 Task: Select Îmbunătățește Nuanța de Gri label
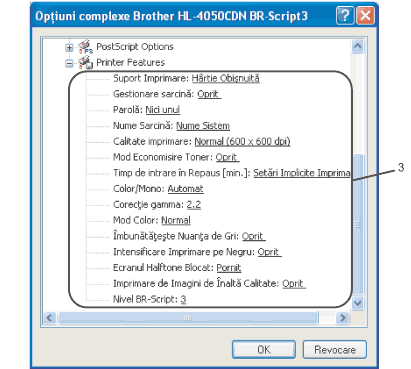click(176, 236)
